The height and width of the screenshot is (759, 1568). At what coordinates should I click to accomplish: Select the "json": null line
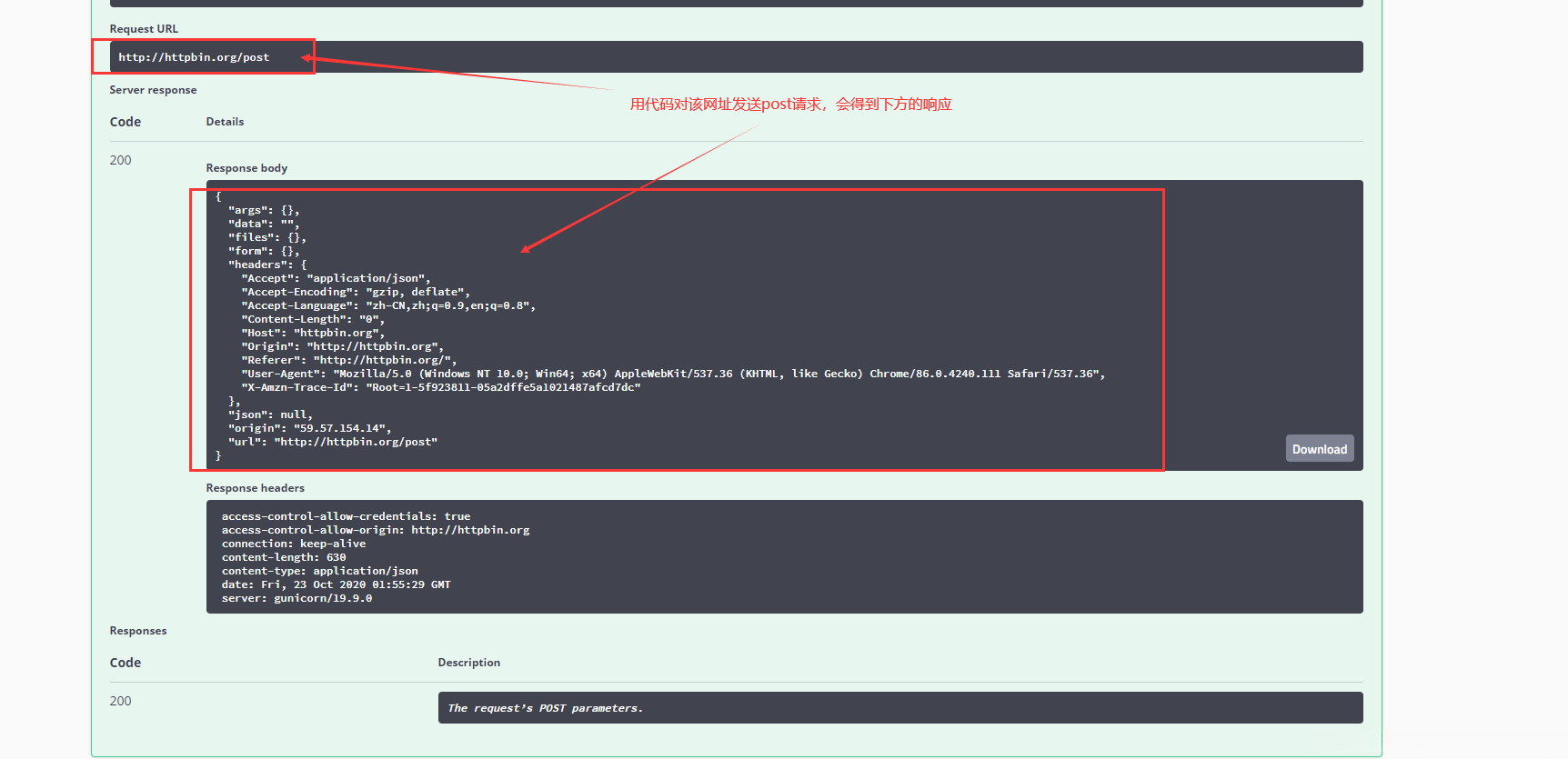click(x=270, y=414)
